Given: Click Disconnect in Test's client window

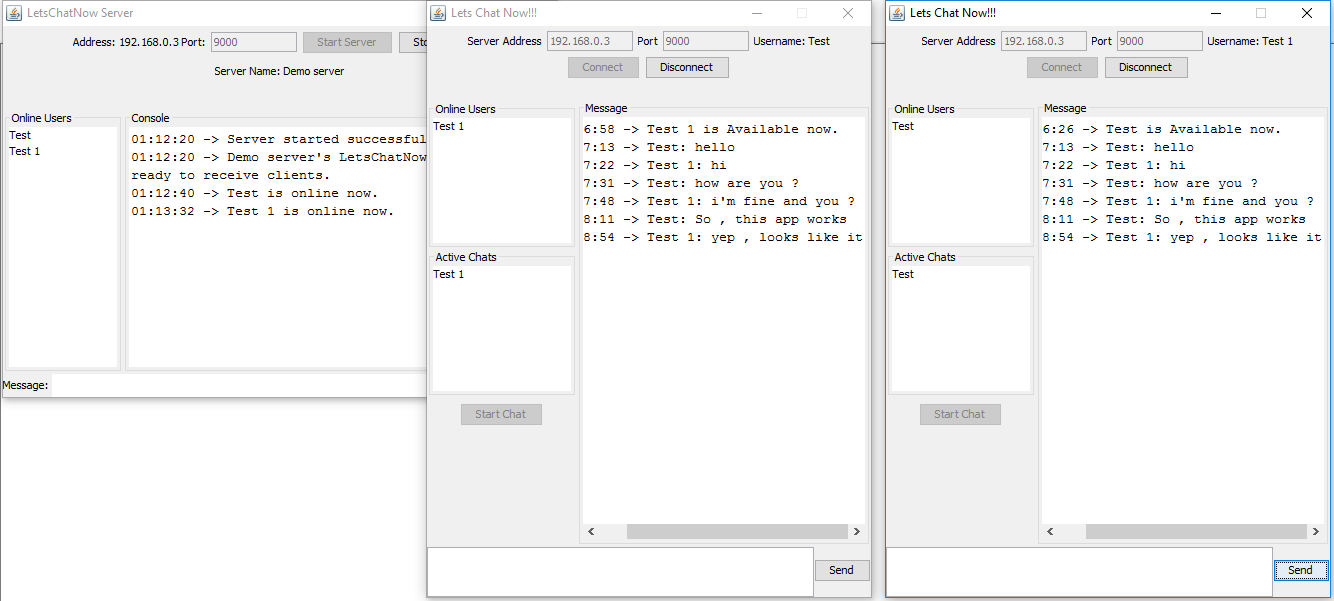Looking at the screenshot, I should click(687, 67).
